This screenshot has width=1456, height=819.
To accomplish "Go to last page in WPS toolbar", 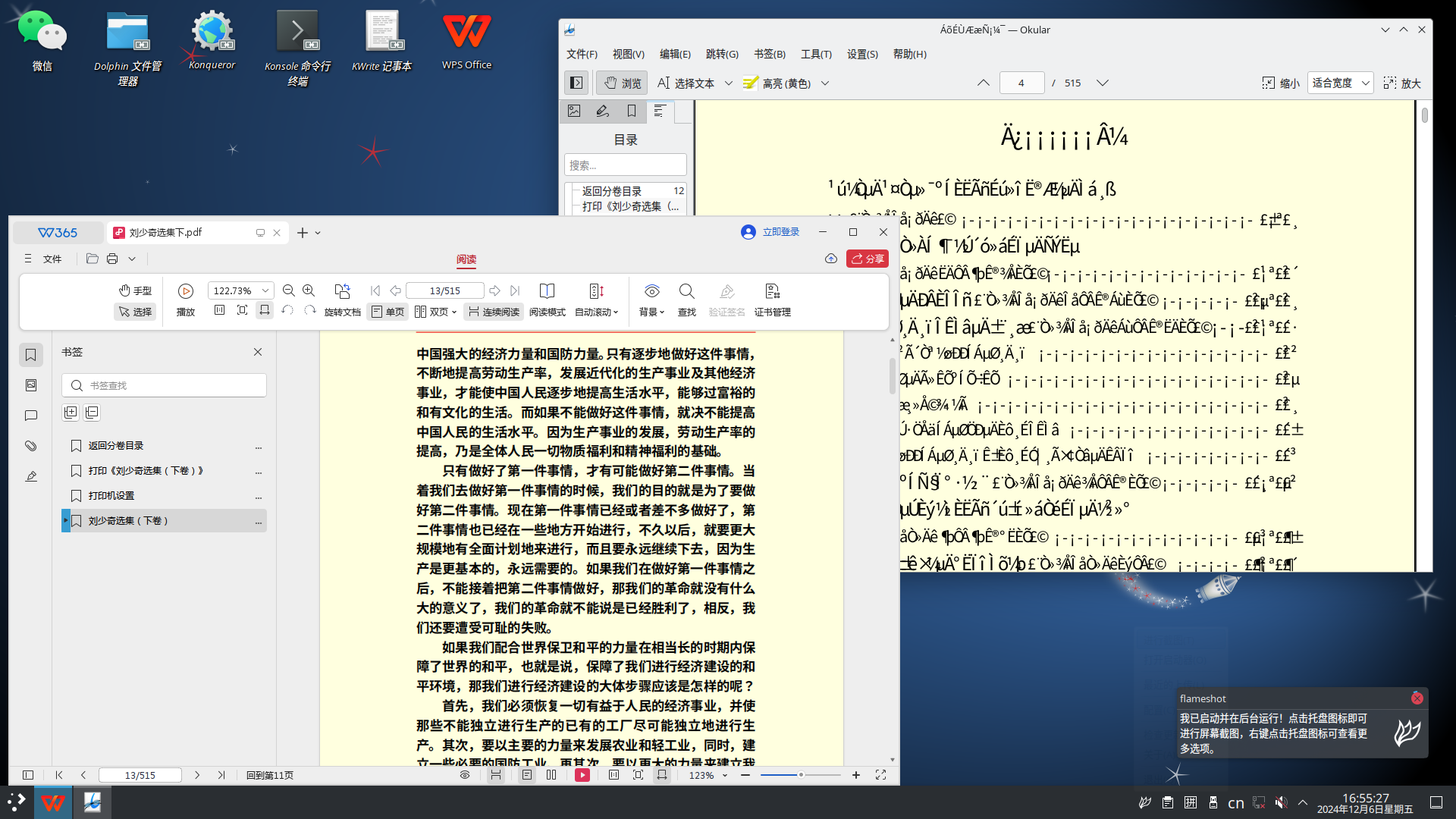I will point(516,290).
